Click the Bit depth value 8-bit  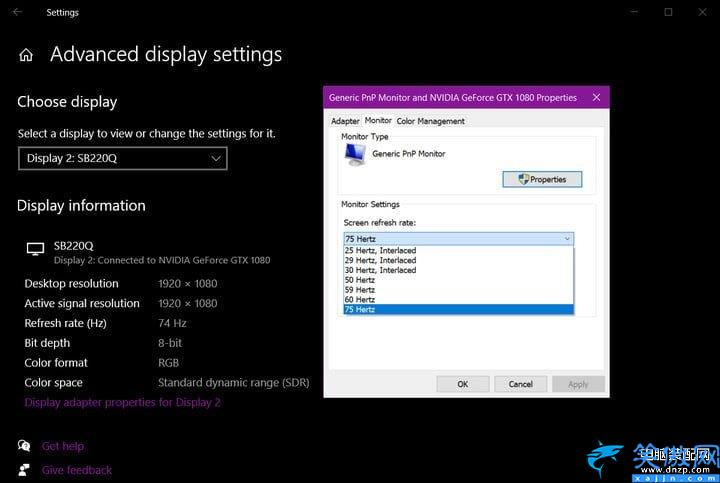(x=170, y=343)
